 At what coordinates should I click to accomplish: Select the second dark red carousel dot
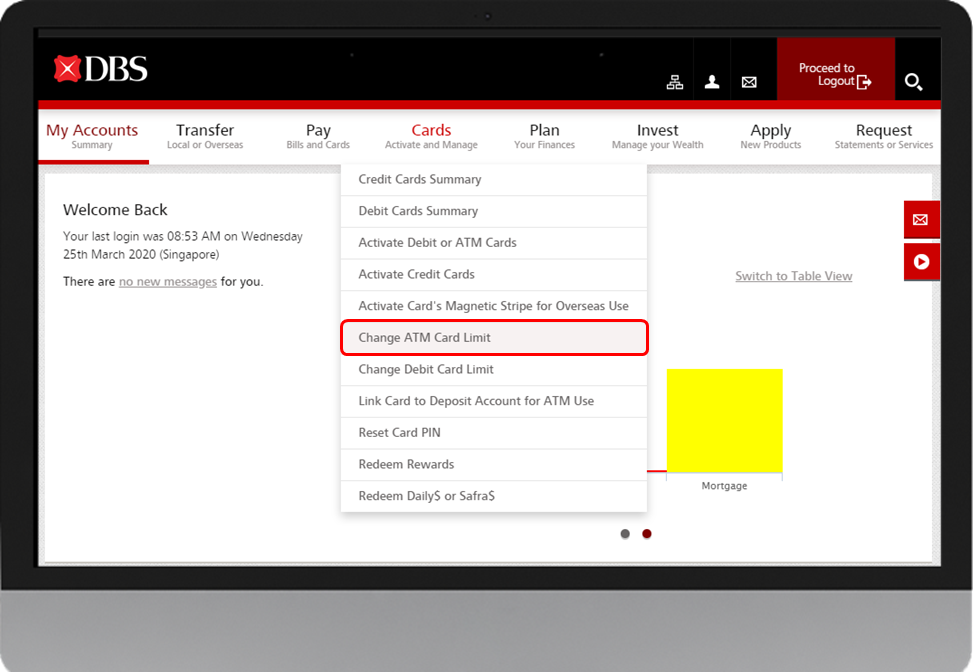[647, 534]
